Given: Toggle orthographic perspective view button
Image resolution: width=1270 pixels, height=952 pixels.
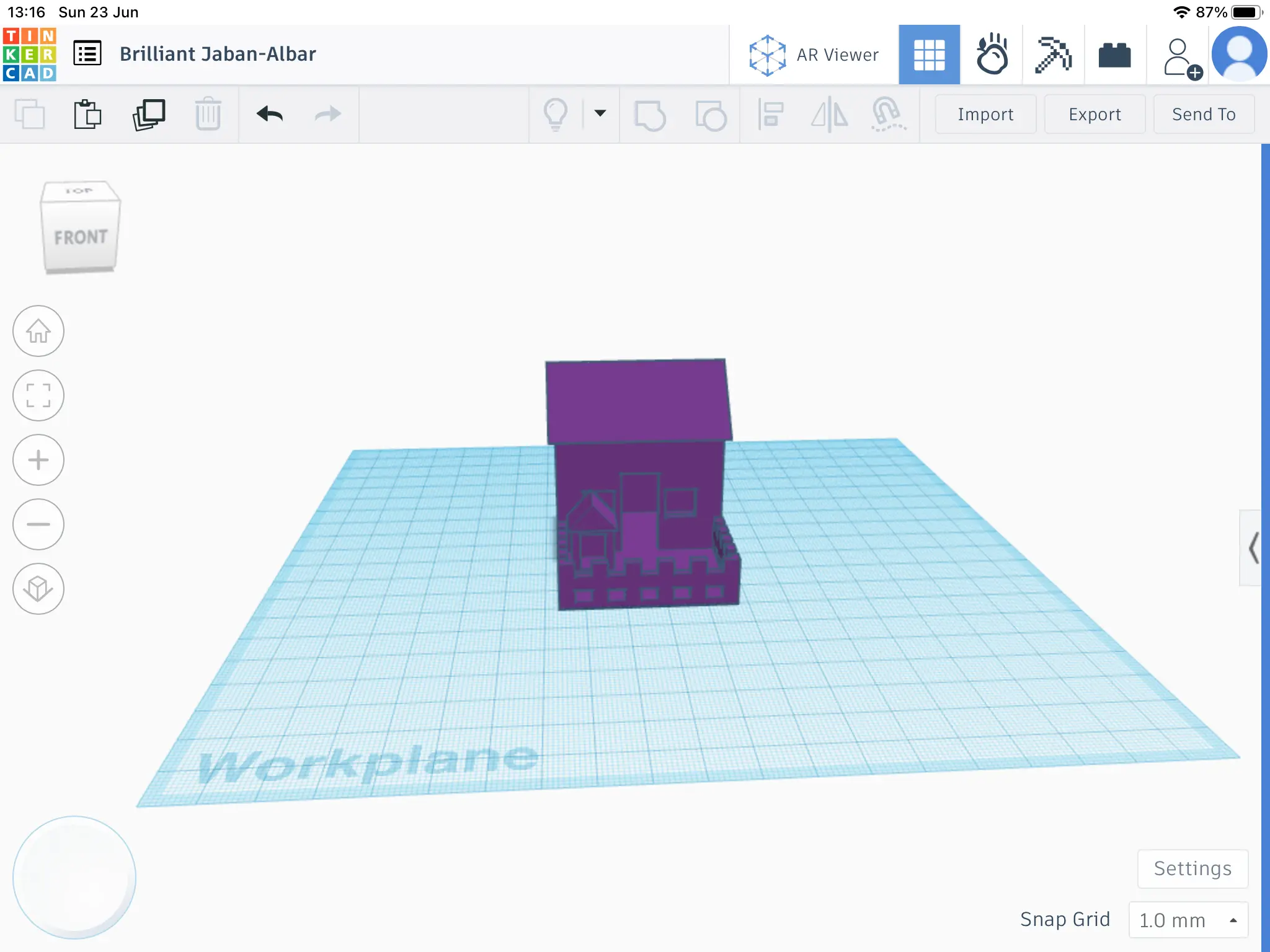Looking at the screenshot, I should pyautogui.click(x=38, y=589).
